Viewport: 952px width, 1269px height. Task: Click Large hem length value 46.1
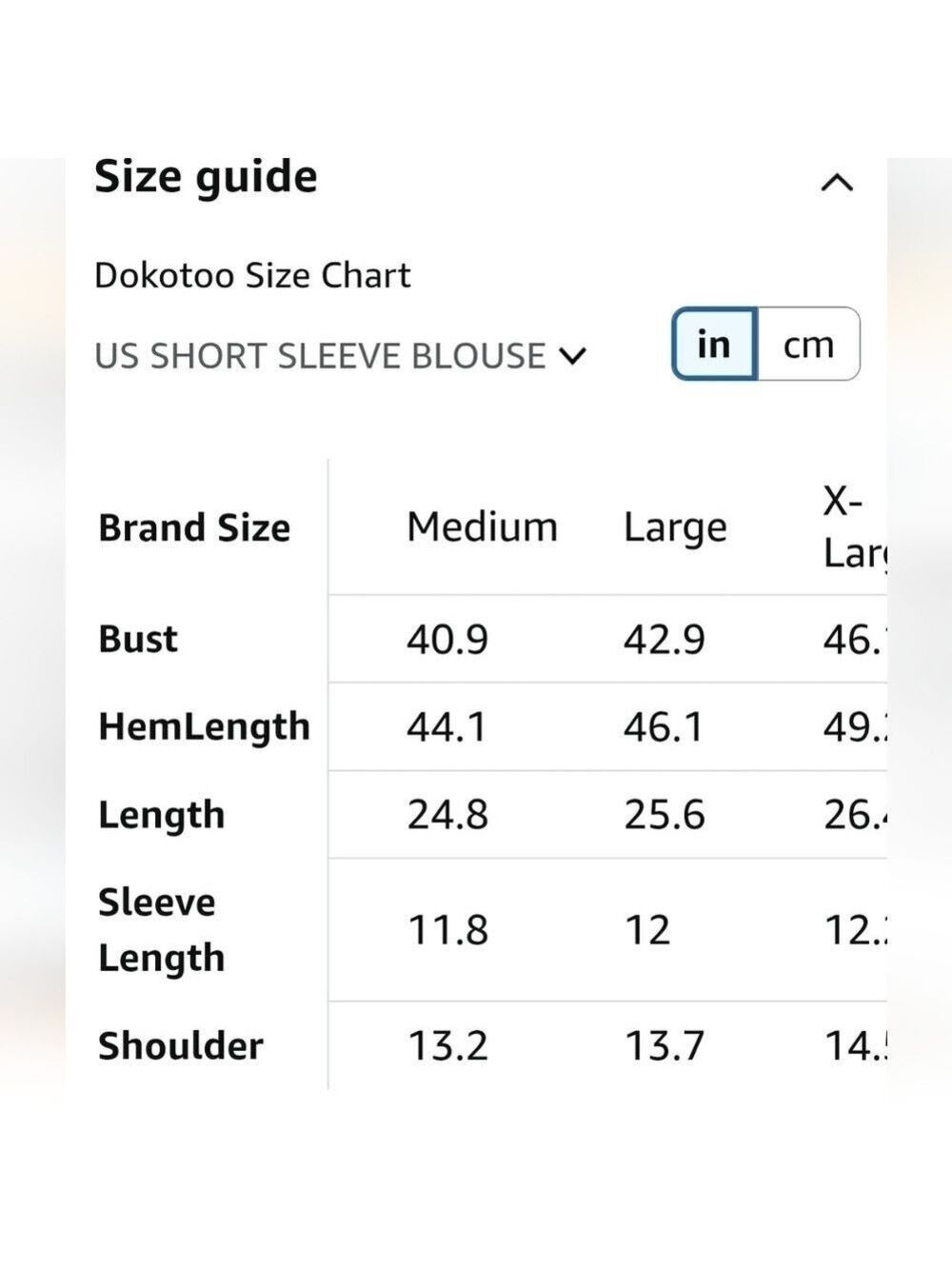pos(664,727)
